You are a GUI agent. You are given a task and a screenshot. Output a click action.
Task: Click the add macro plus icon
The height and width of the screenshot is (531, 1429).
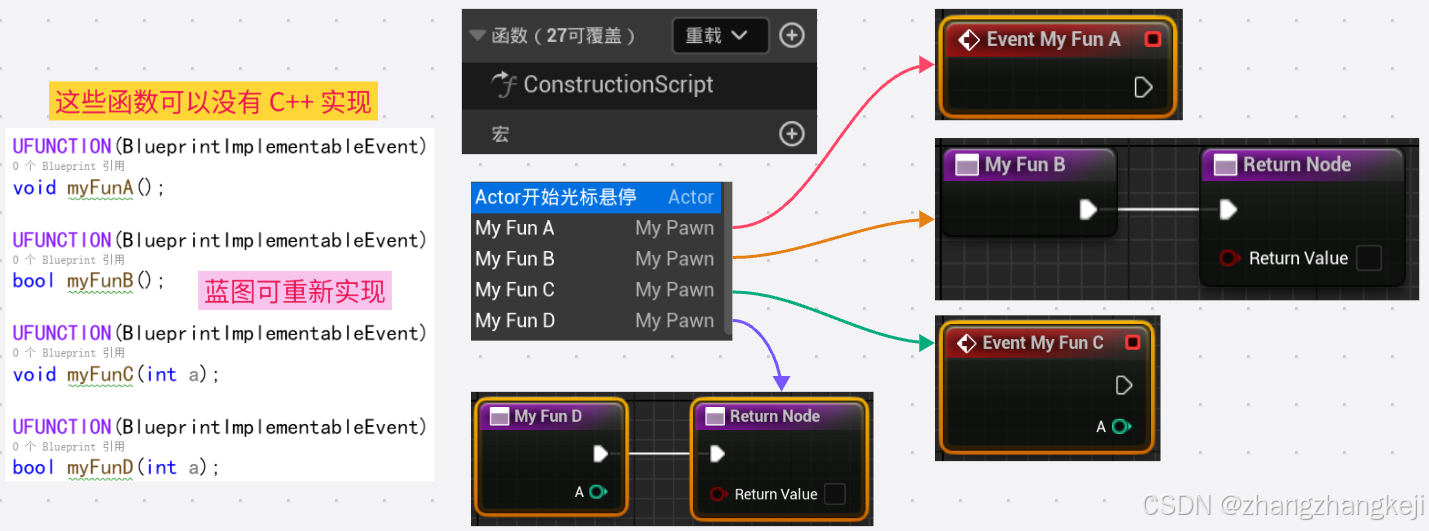pyautogui.click(x=792, y=133)
